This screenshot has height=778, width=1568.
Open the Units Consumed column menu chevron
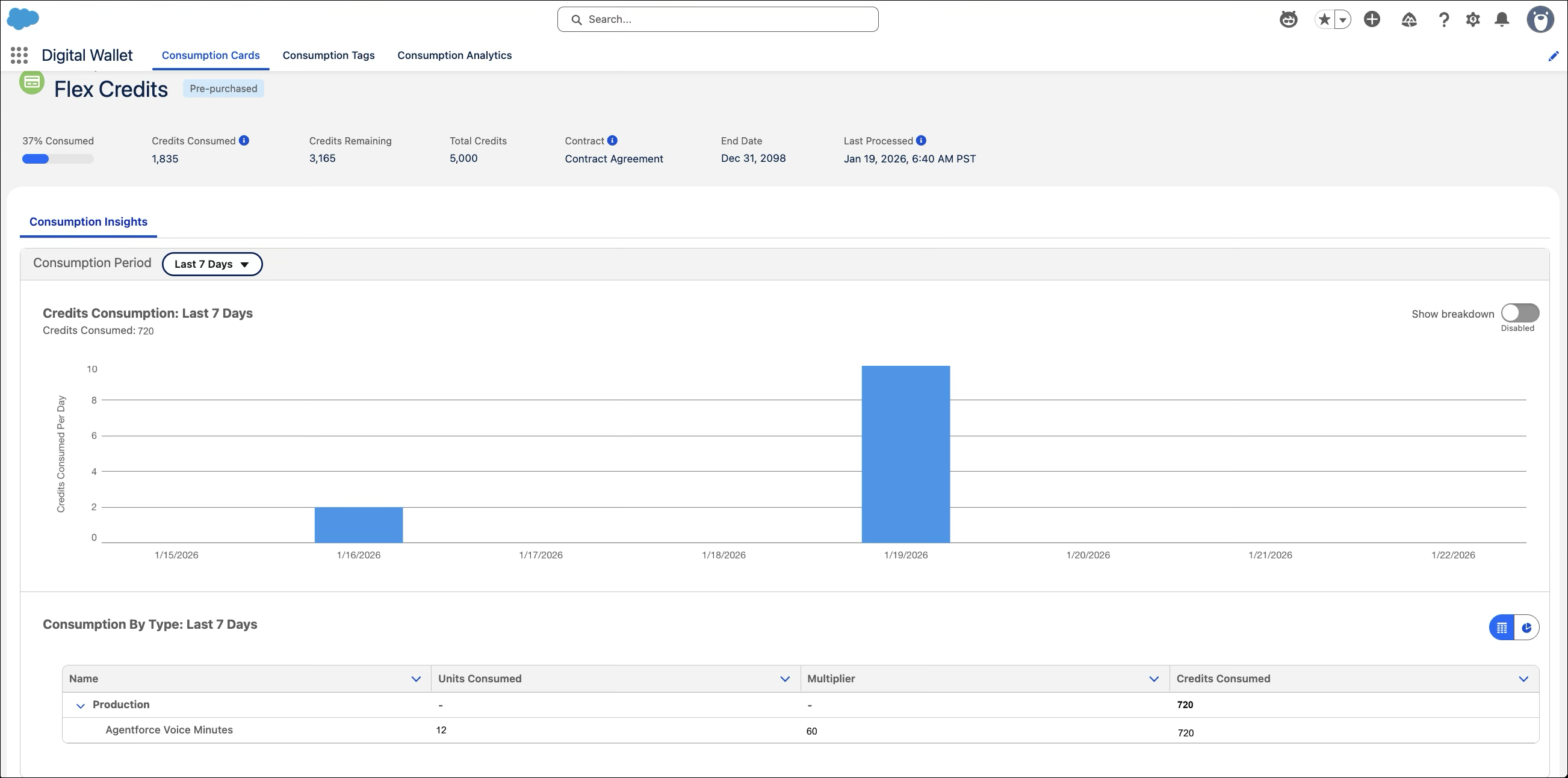786,679
